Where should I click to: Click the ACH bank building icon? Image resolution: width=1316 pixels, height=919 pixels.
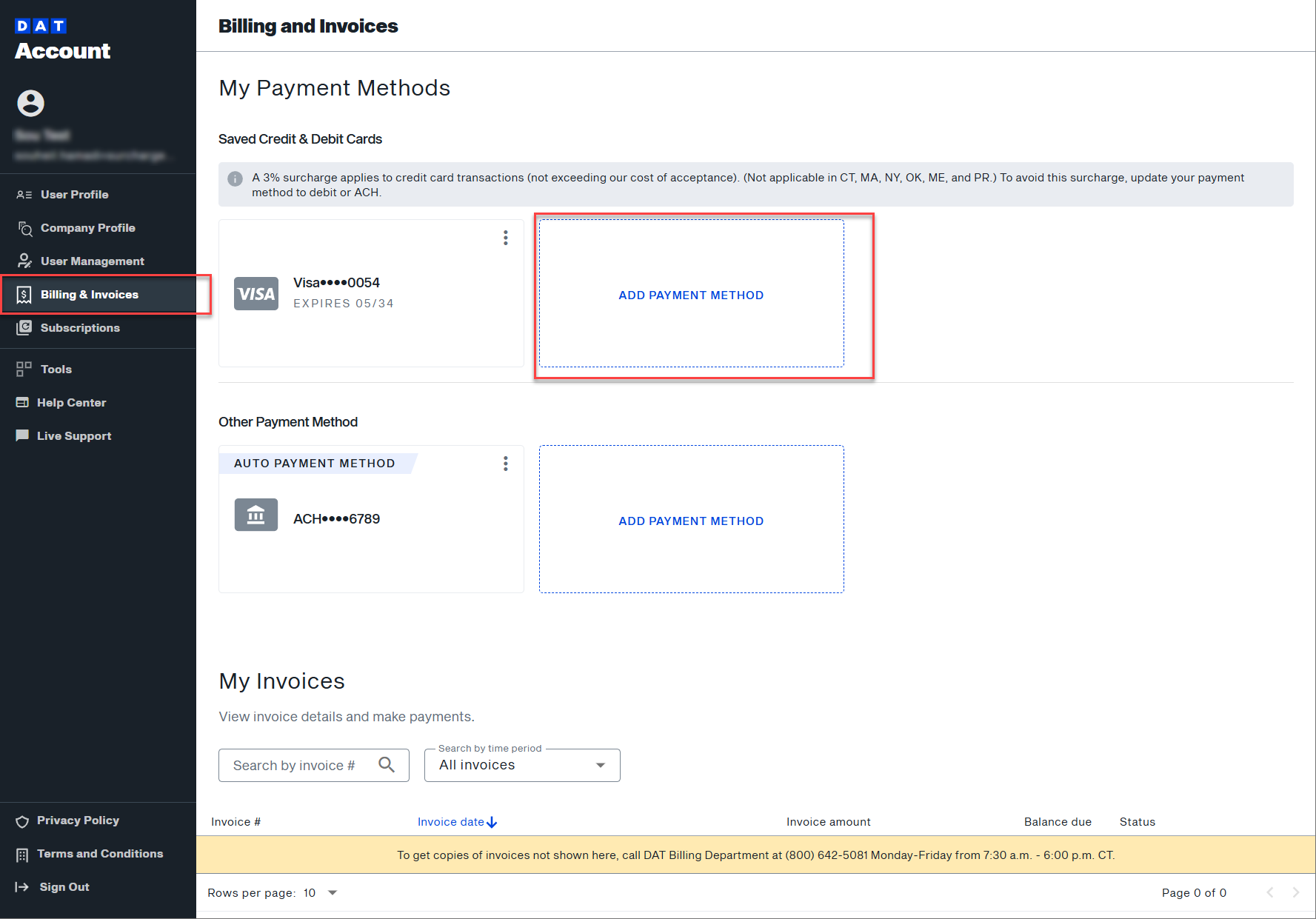(256, 515)
